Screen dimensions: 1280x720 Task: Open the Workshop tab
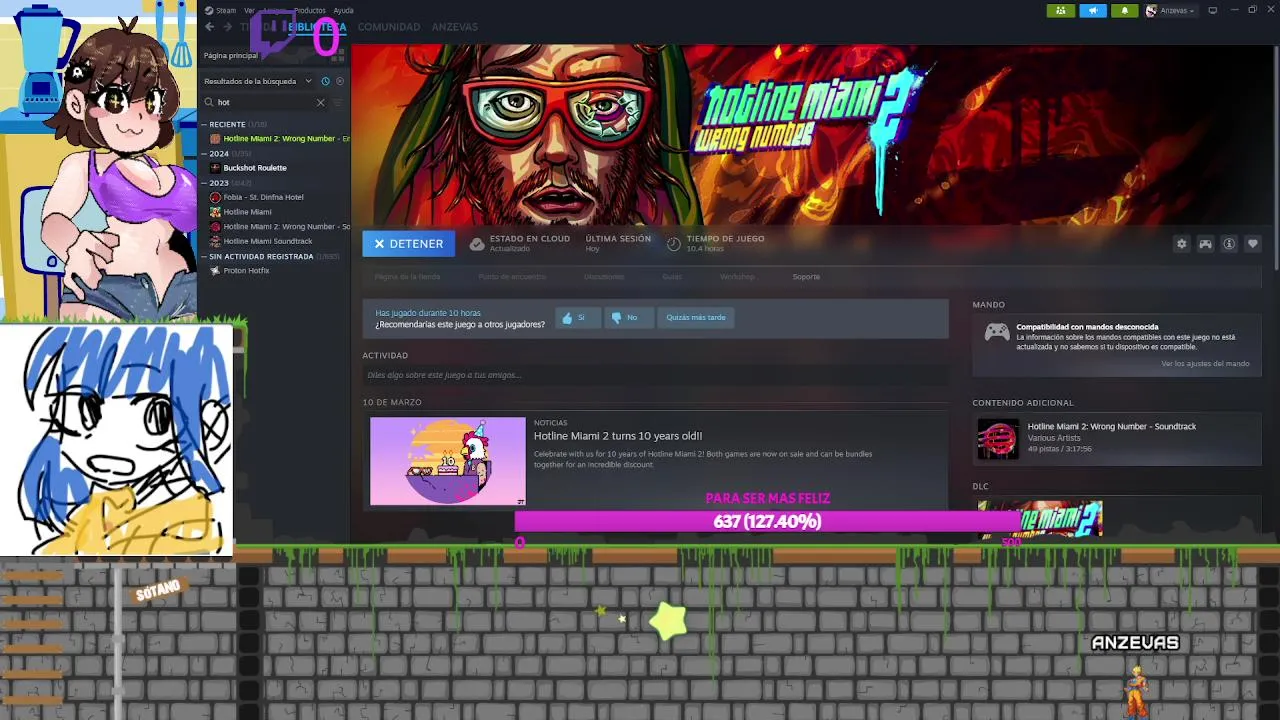[x=737, y=277]
